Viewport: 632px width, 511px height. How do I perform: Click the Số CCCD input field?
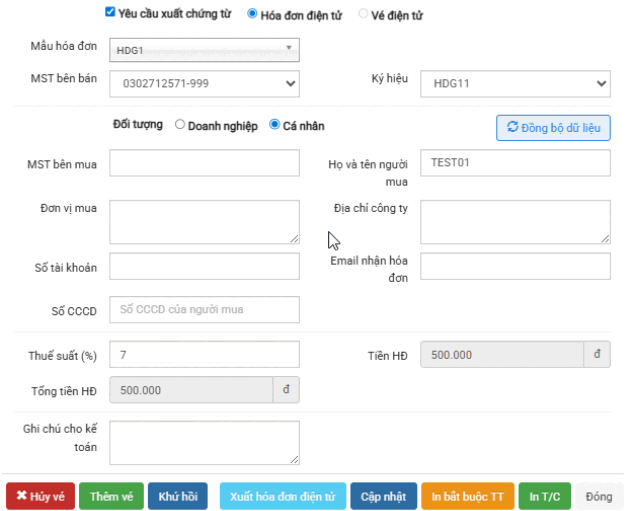point(204,310)
